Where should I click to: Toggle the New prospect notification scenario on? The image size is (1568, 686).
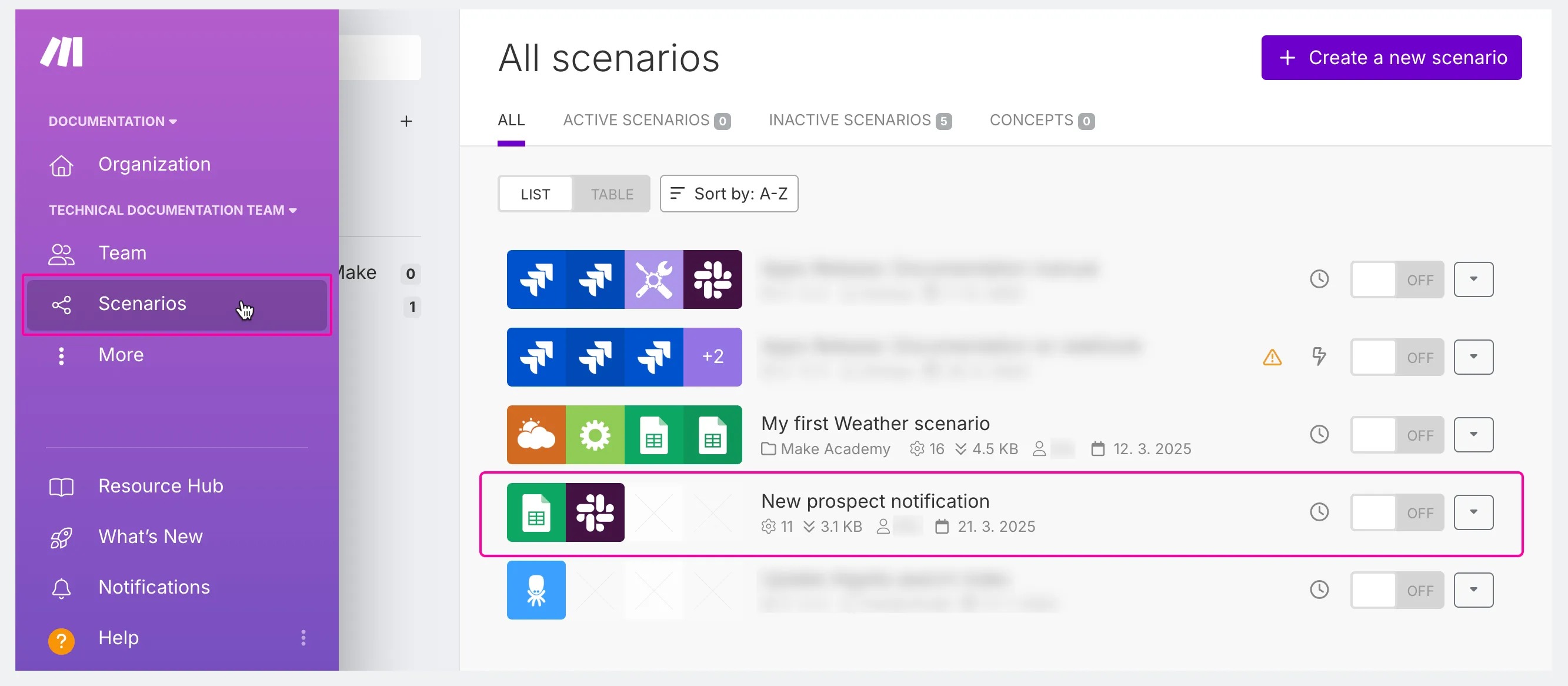(1396, 512)
